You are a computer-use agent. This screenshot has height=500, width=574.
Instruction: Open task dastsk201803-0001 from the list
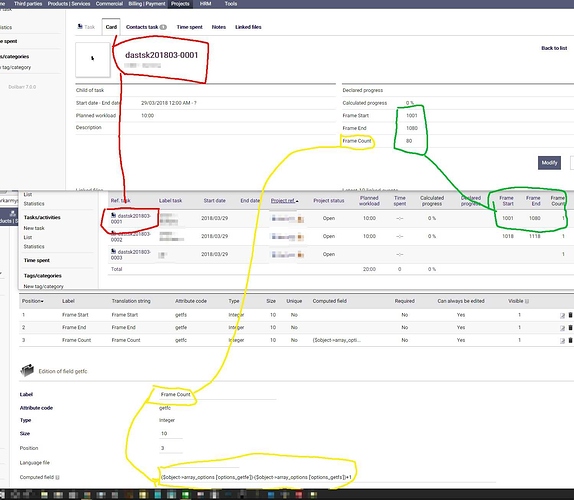(x=131, y=219)
